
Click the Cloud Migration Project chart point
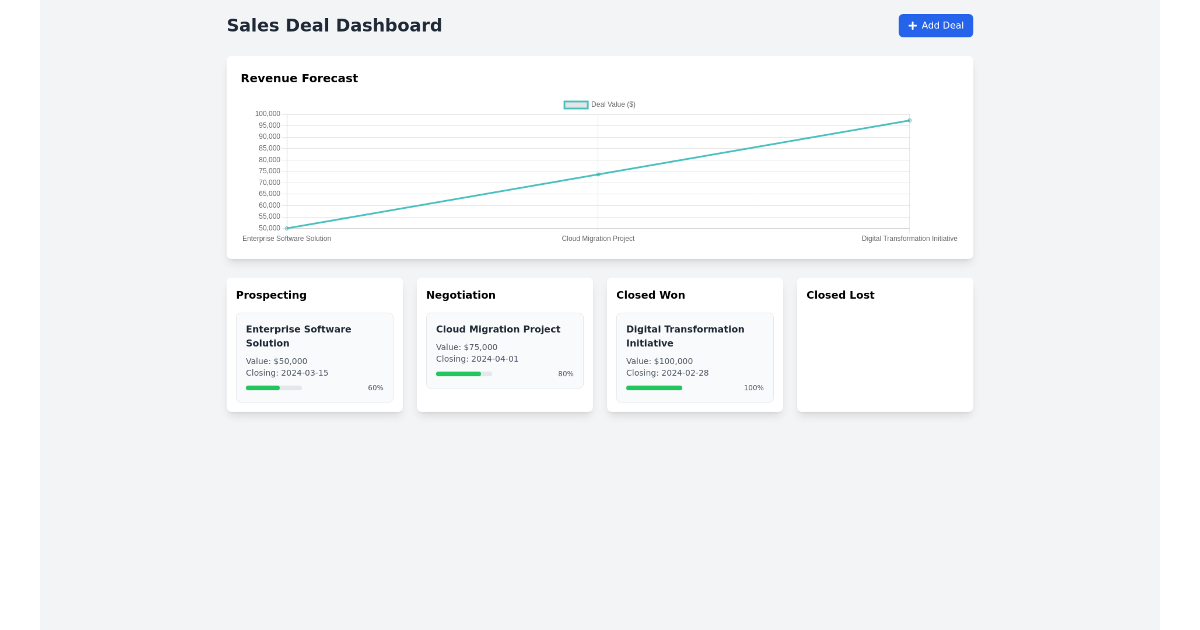click(598, 174)
